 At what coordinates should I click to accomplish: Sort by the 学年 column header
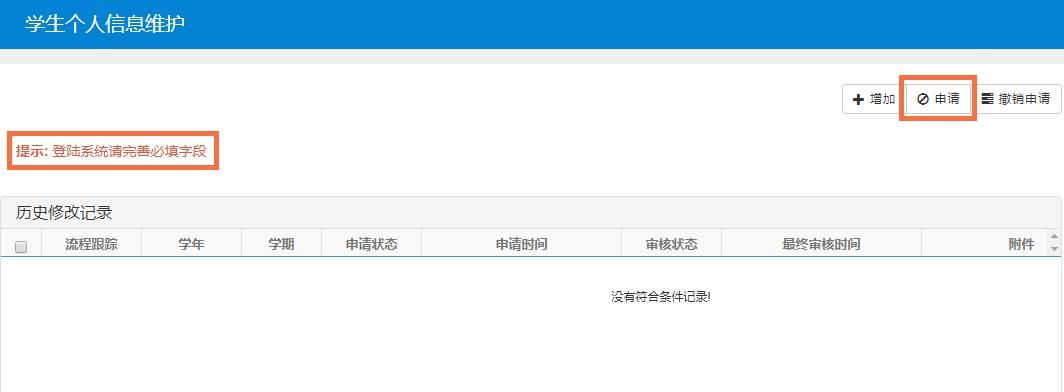(191, 244)
